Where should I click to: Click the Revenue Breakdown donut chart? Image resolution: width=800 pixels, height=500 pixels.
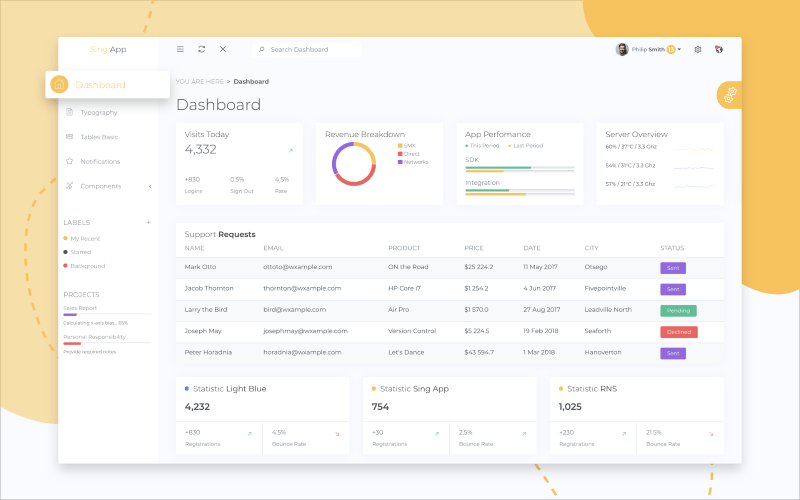point(354,164)
